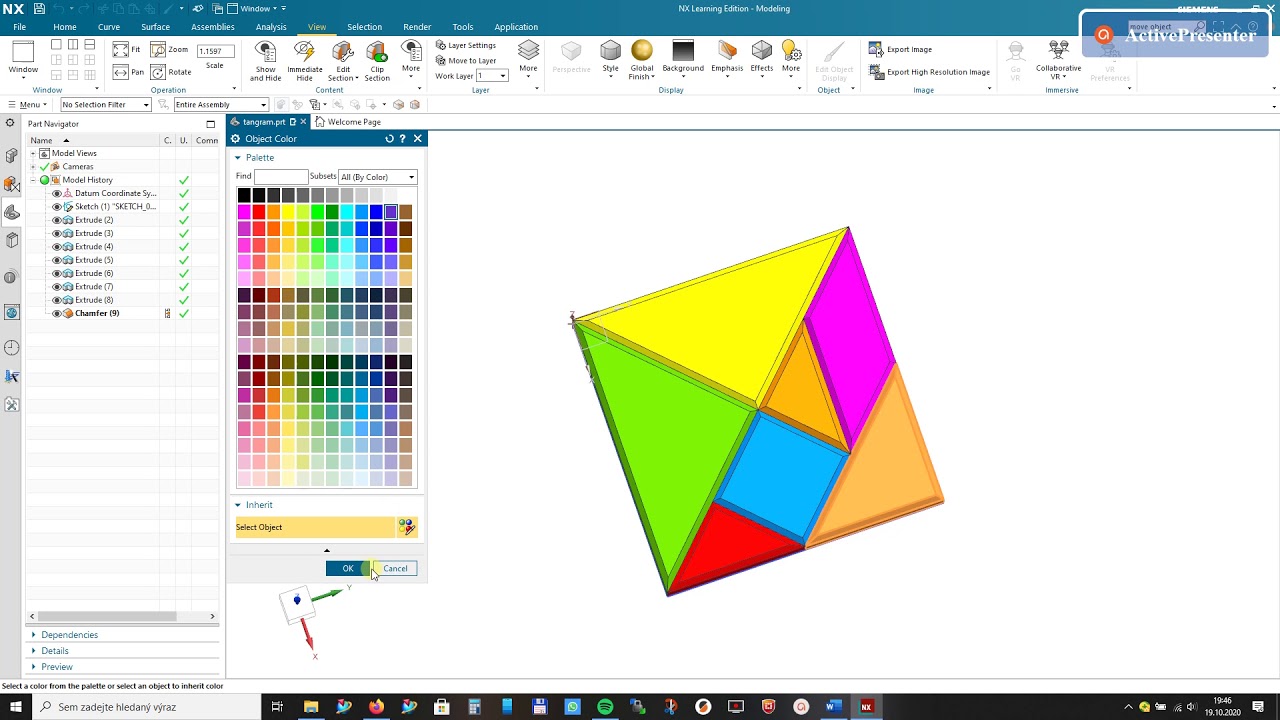Click the Inherit color picker icon
The image size is (1280, 720).
point(407,527)
